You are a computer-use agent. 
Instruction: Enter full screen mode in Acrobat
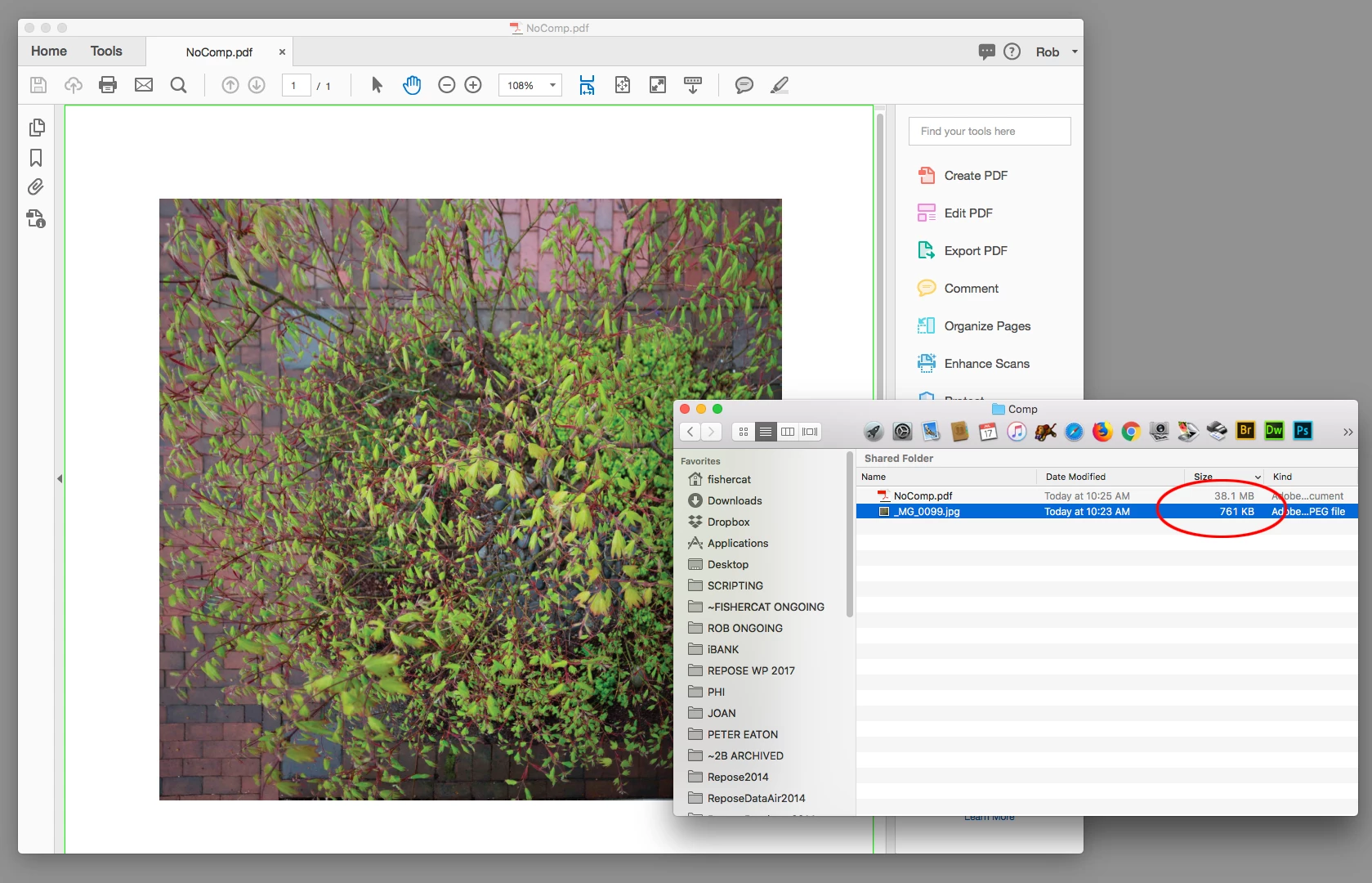pyautogui.click(x=658, y=85)
